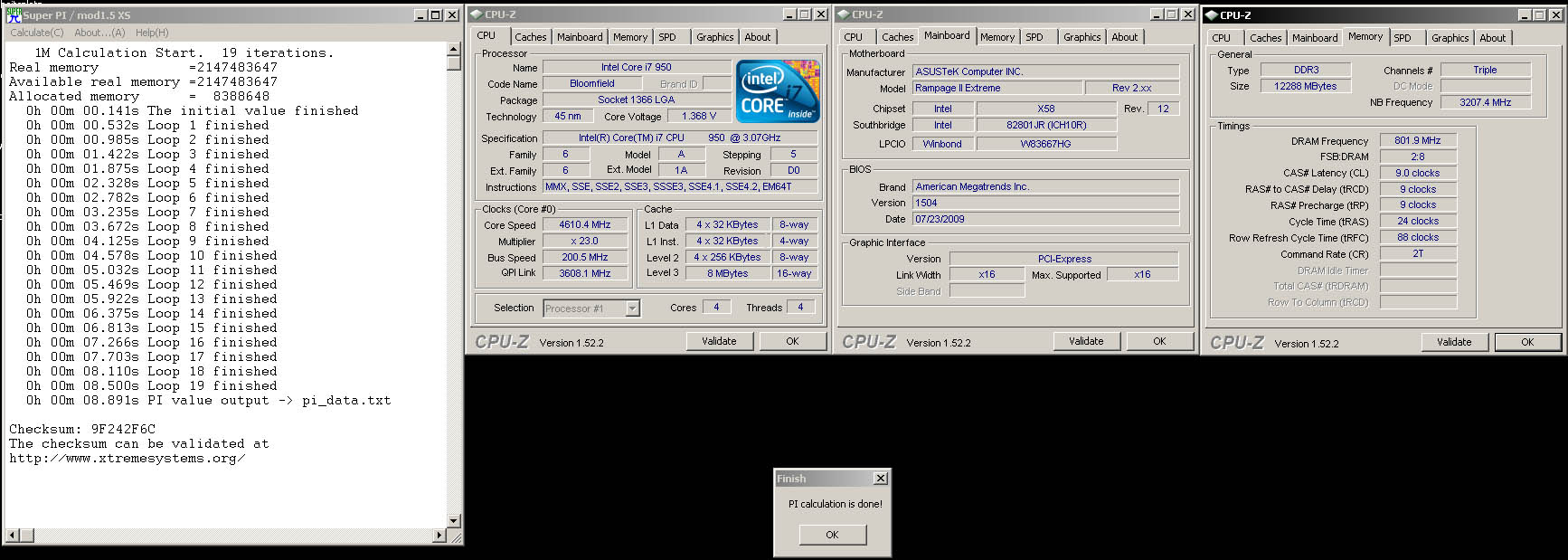The width and height of the screenshot is (1568, 560).
Task: Select CPU tab in the Mainboard CPU-Z window
Action: tap(854, 37)
